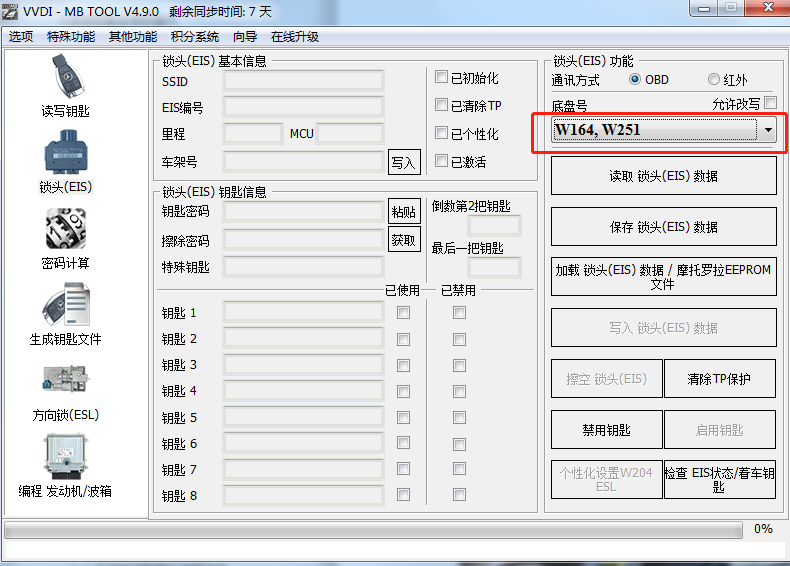Open the 积分系统 menu

[195, 37]
